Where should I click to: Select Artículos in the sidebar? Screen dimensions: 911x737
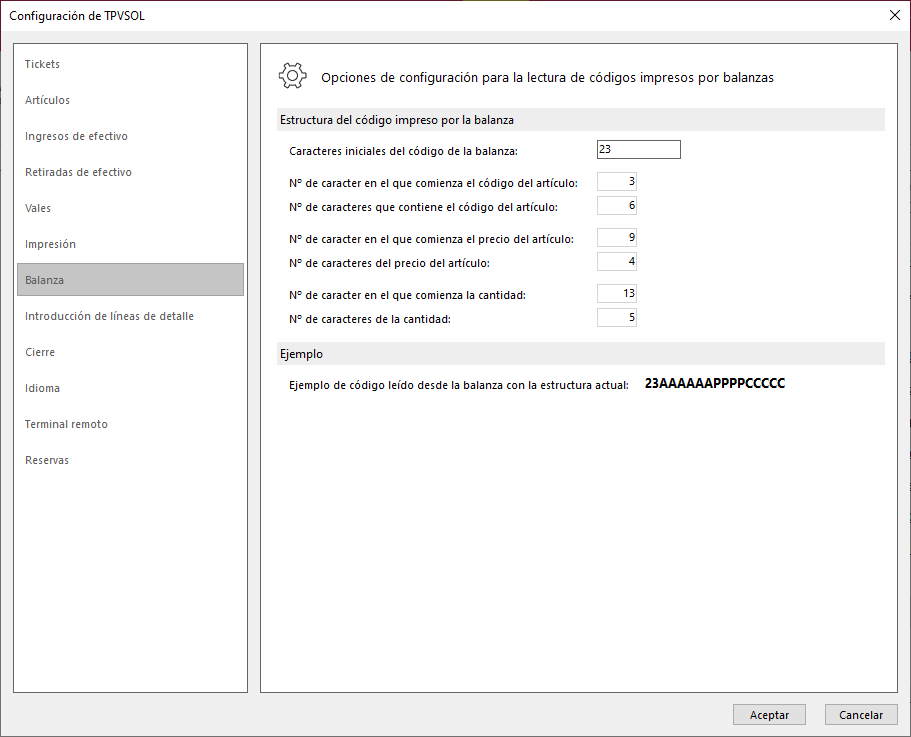click(x=130, y=100)
